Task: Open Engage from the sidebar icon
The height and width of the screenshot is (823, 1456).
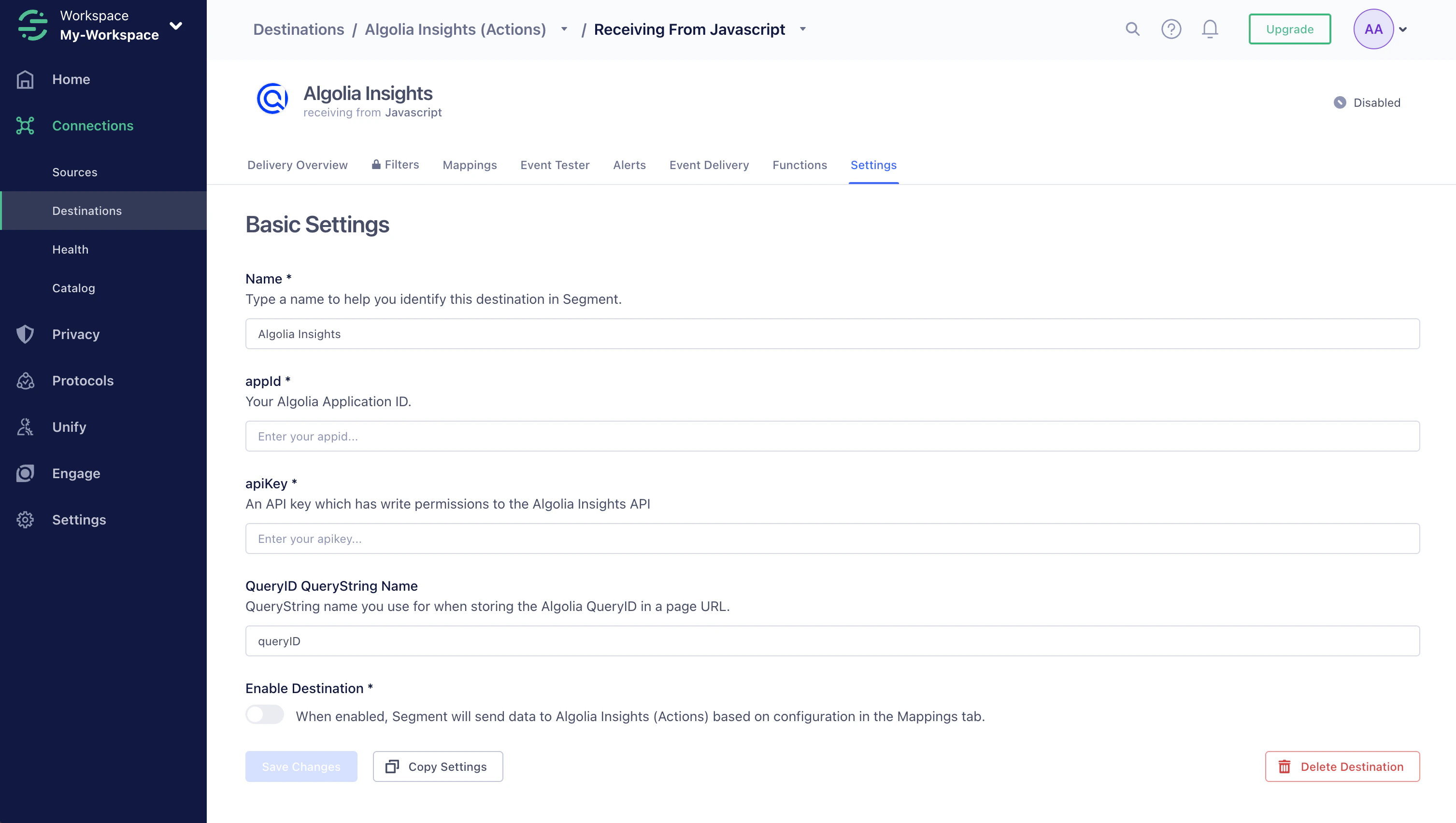Action: tap(25, 473)
